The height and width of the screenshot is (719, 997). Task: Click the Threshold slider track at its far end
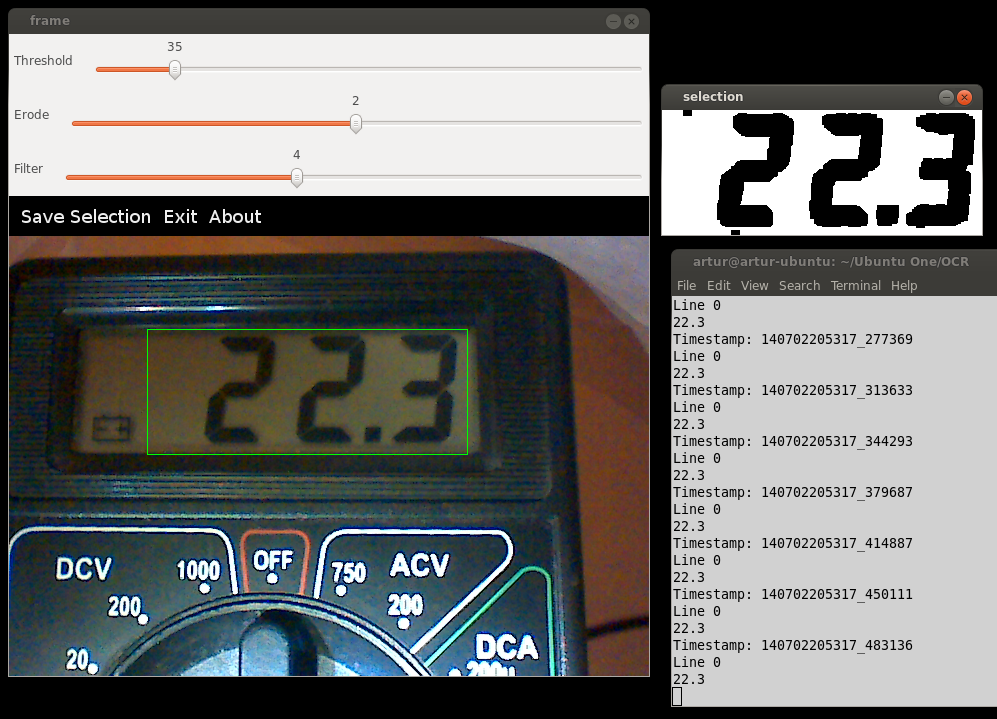638,69
